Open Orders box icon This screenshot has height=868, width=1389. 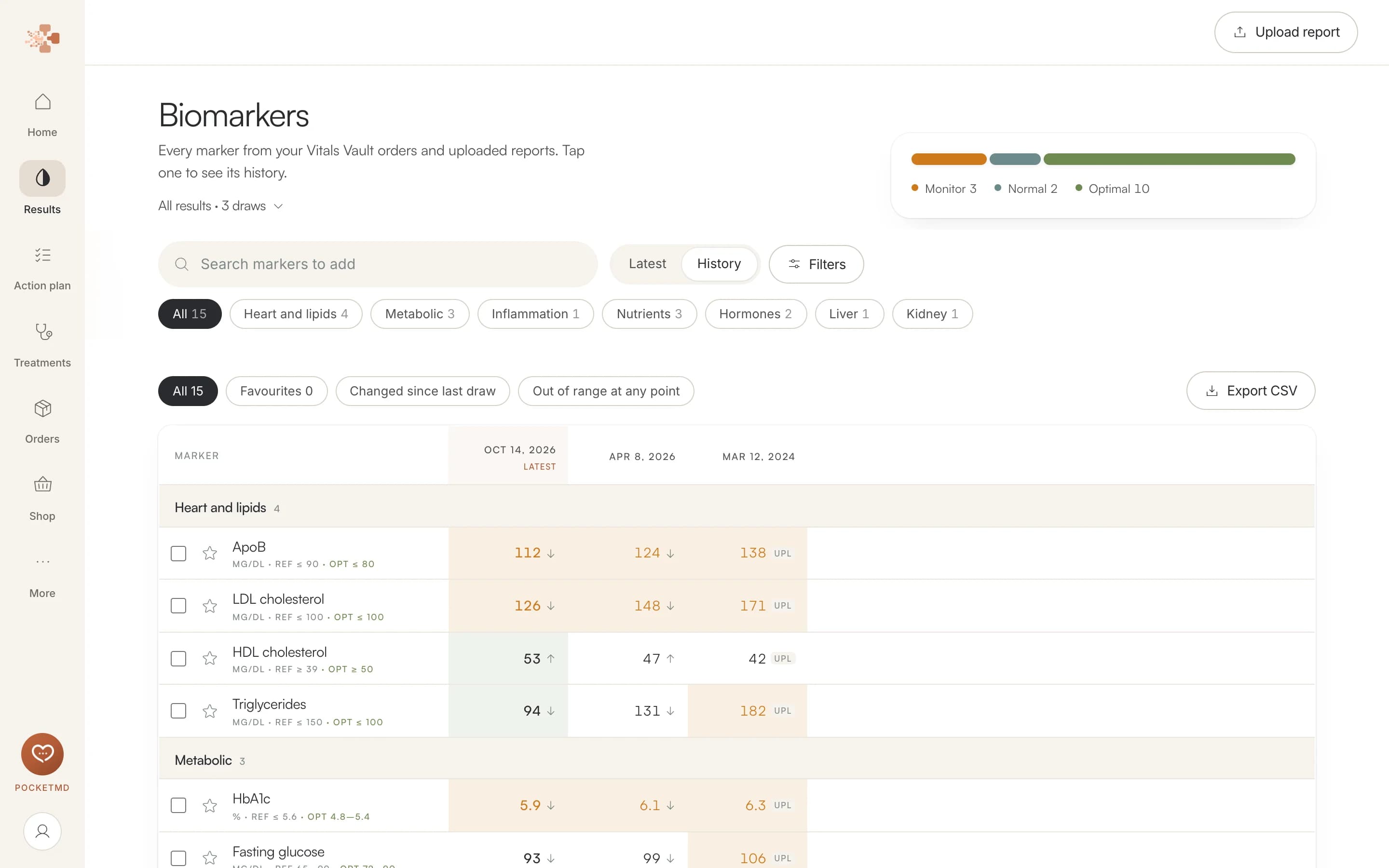(x=42, y=408)
